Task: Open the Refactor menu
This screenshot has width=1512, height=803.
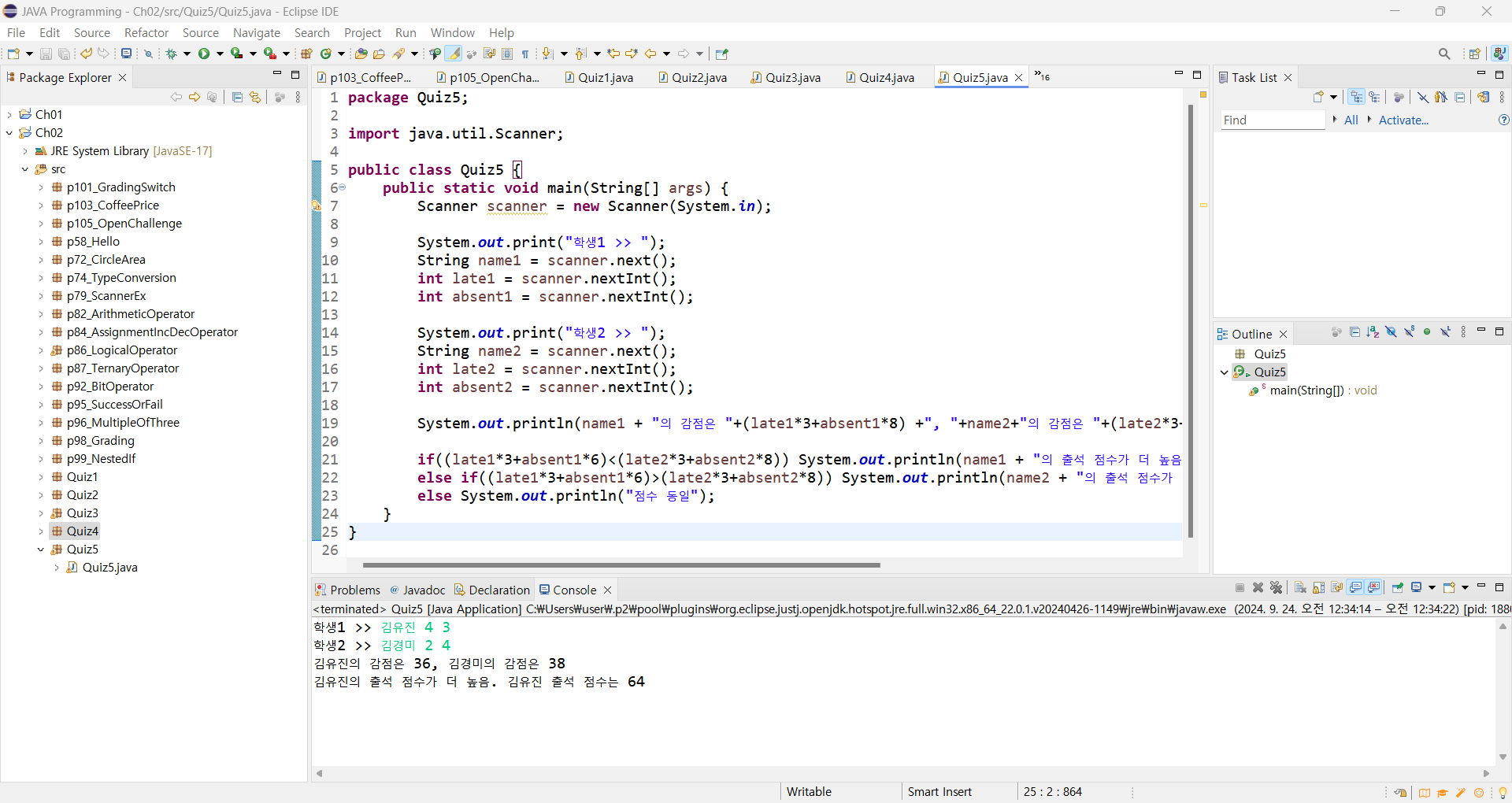Action: (146, 32)
